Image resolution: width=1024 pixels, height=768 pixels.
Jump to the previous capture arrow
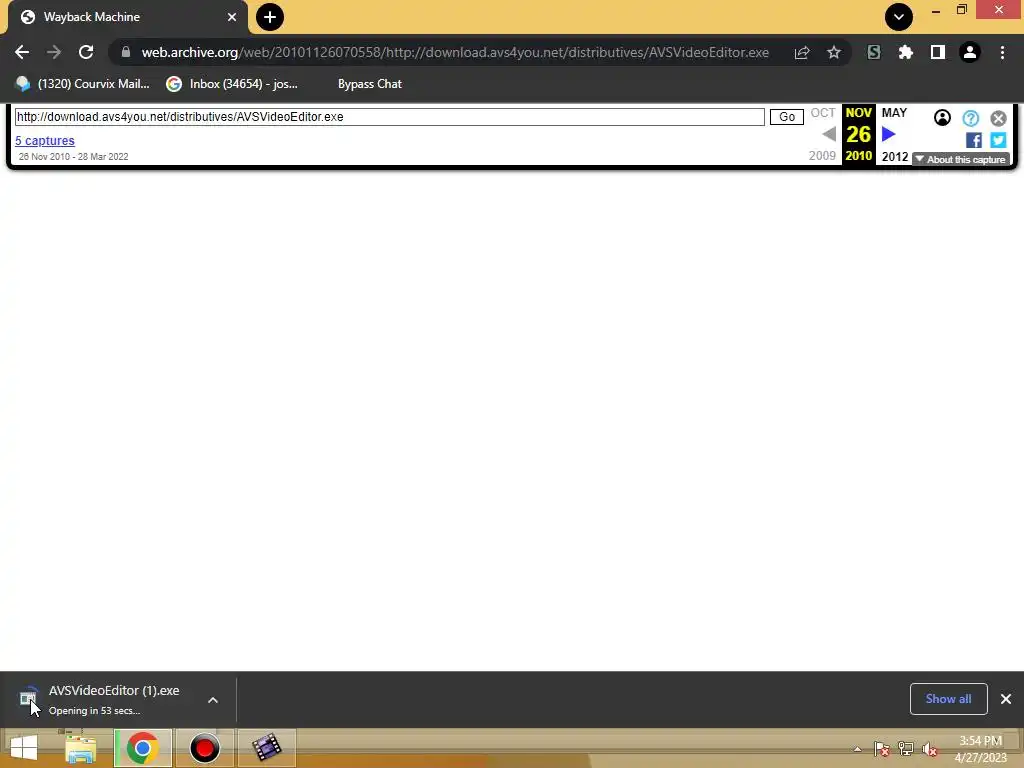coord(829,135)
